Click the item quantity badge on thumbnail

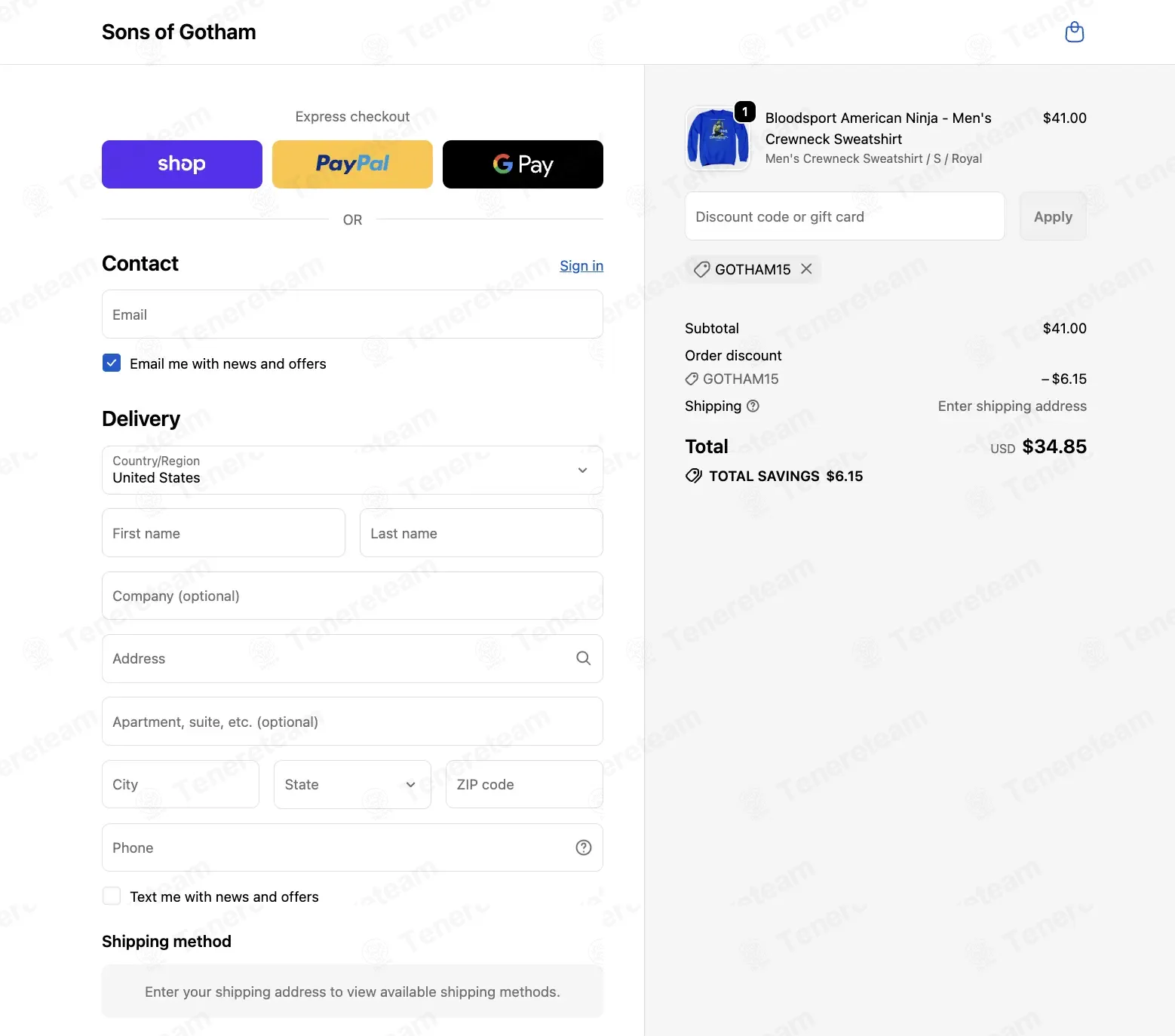click(x=745, y=112)
